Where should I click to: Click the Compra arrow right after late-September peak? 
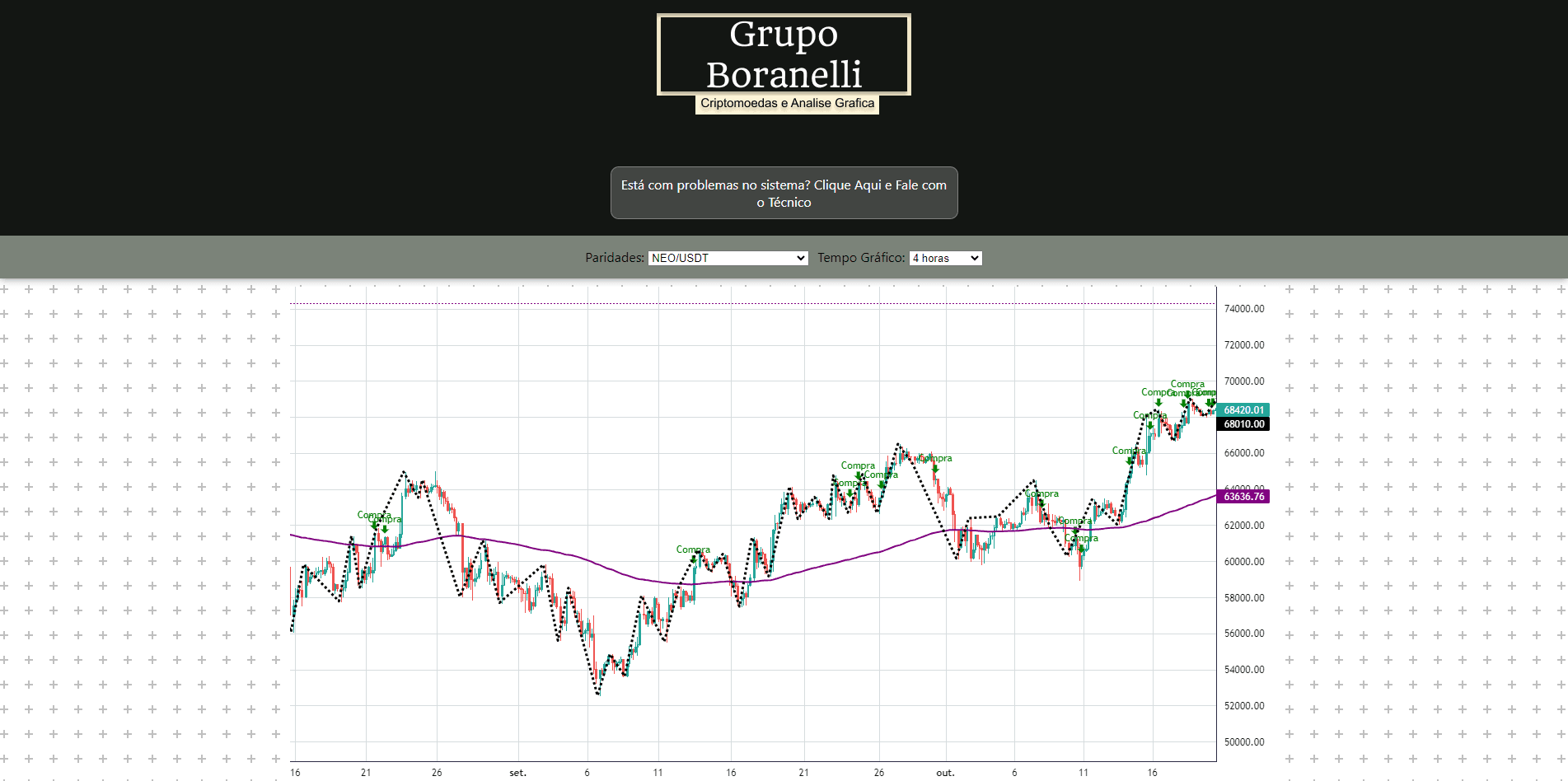tap(935, 469)
